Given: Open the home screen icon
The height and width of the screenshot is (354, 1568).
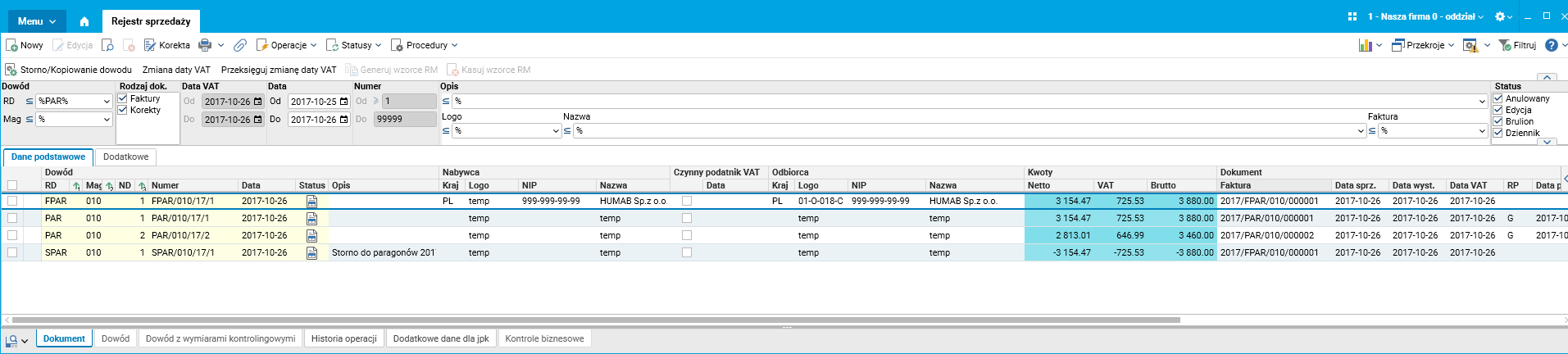Looking at the screenshot, I should (84, 21).
